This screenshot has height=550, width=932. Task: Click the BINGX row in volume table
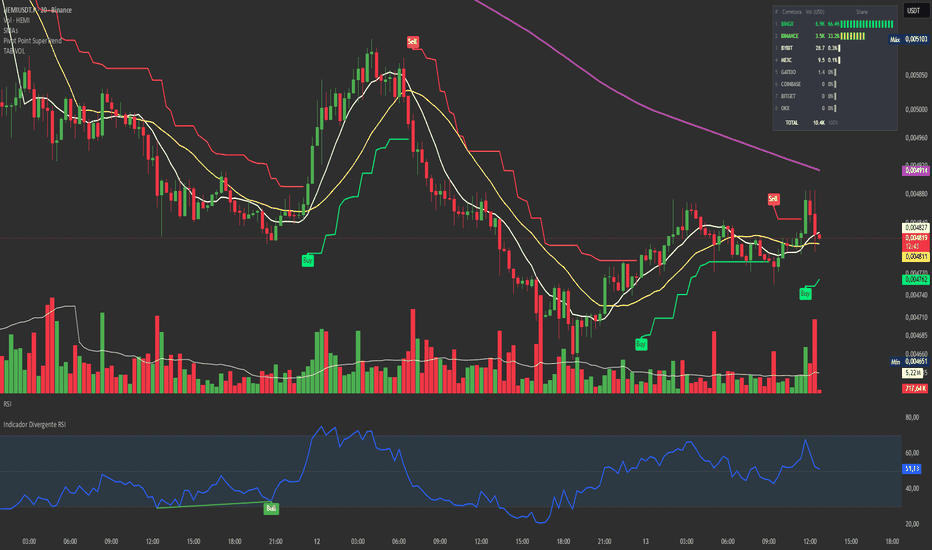(x=835, y=24)
